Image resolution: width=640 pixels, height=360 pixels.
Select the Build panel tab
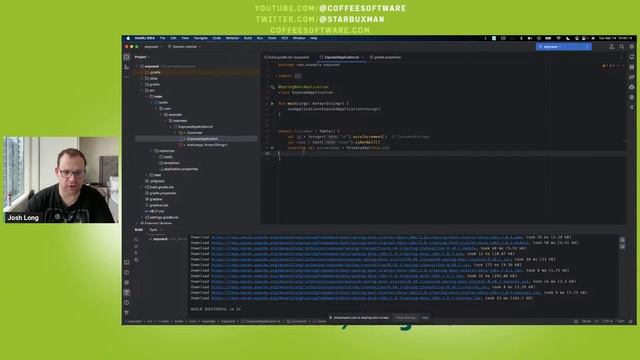tap(139, 230)
